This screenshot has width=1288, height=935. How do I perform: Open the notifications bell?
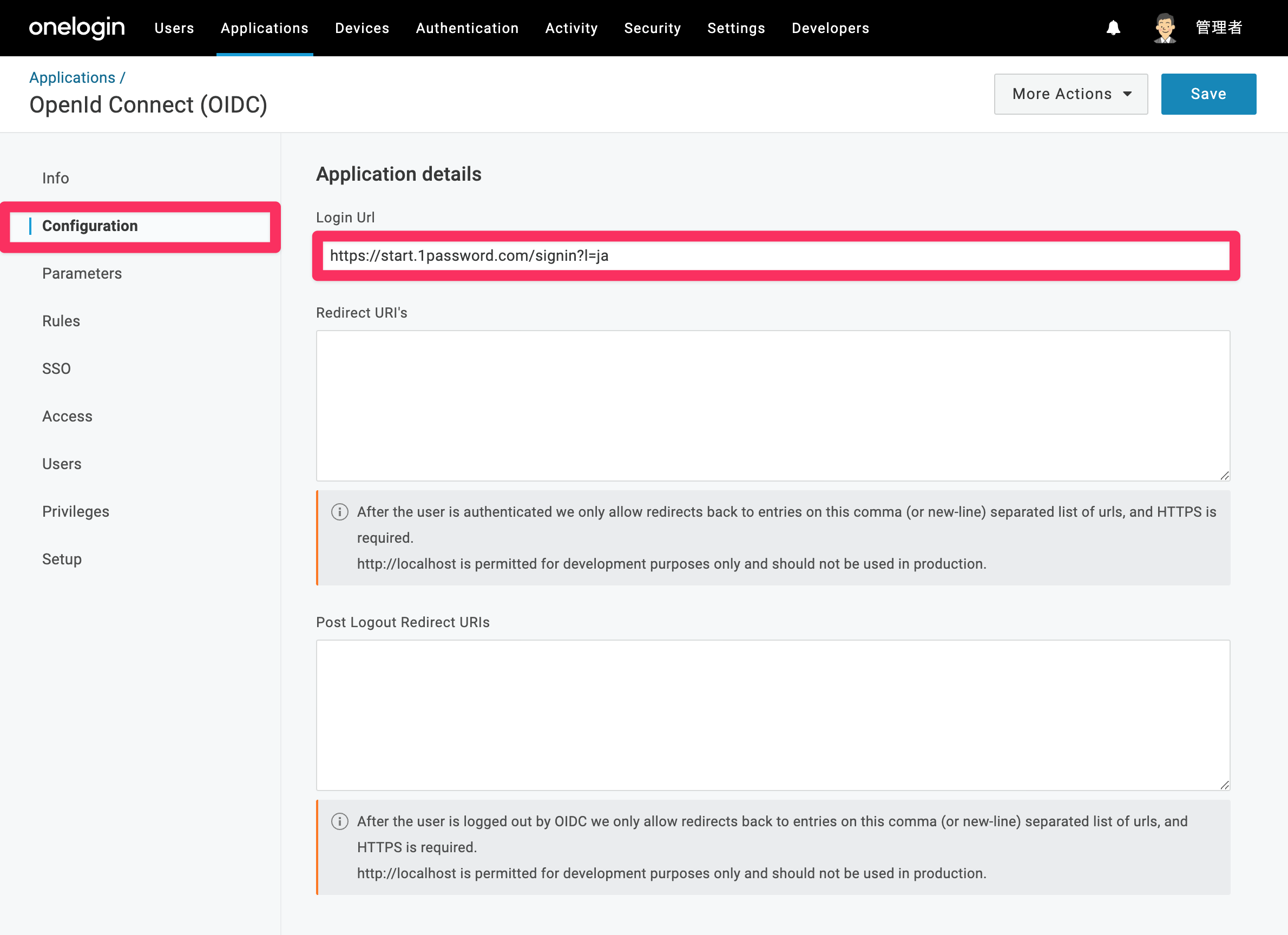coord(1113,28)
